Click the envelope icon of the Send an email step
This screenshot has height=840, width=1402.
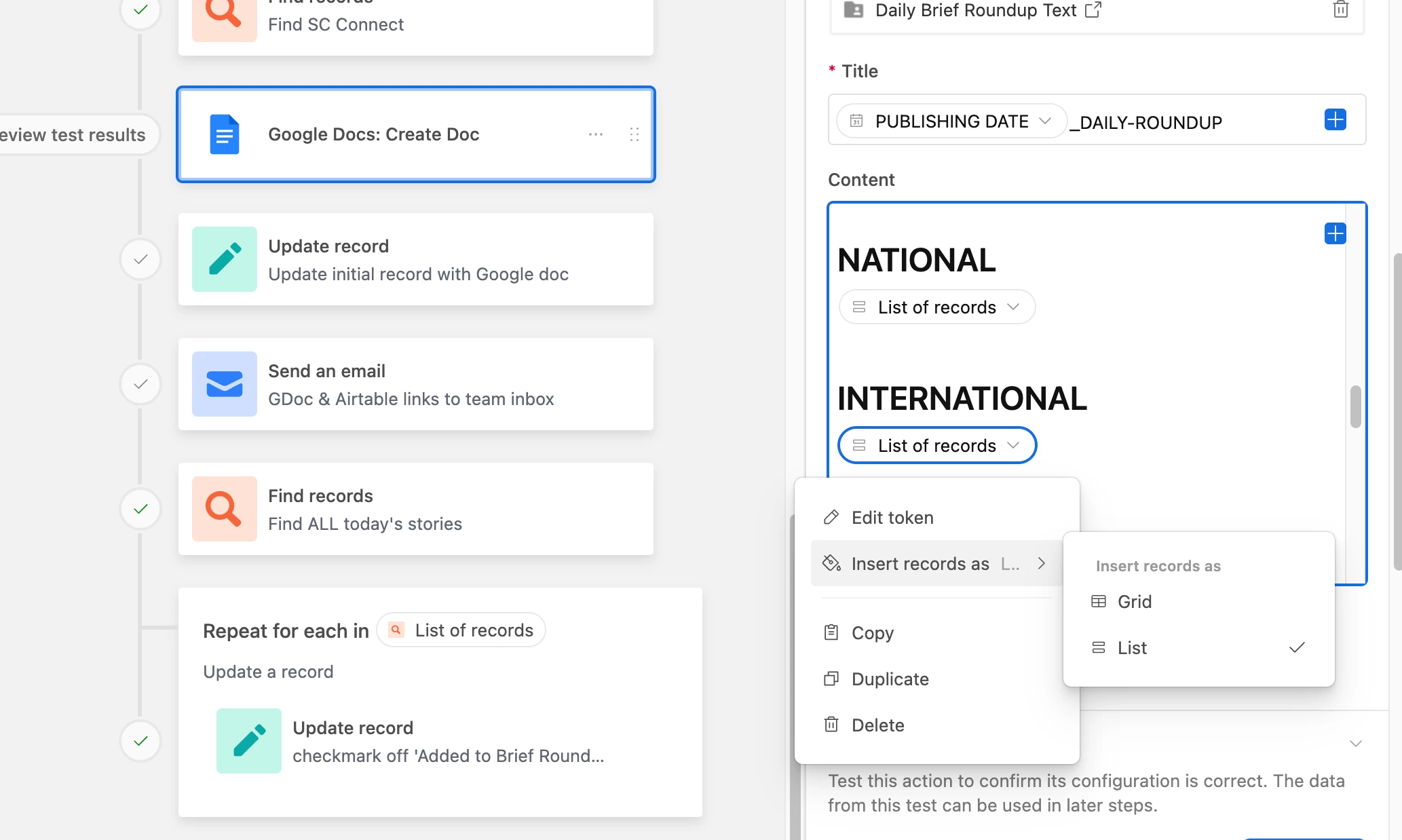tap(225, 384)
